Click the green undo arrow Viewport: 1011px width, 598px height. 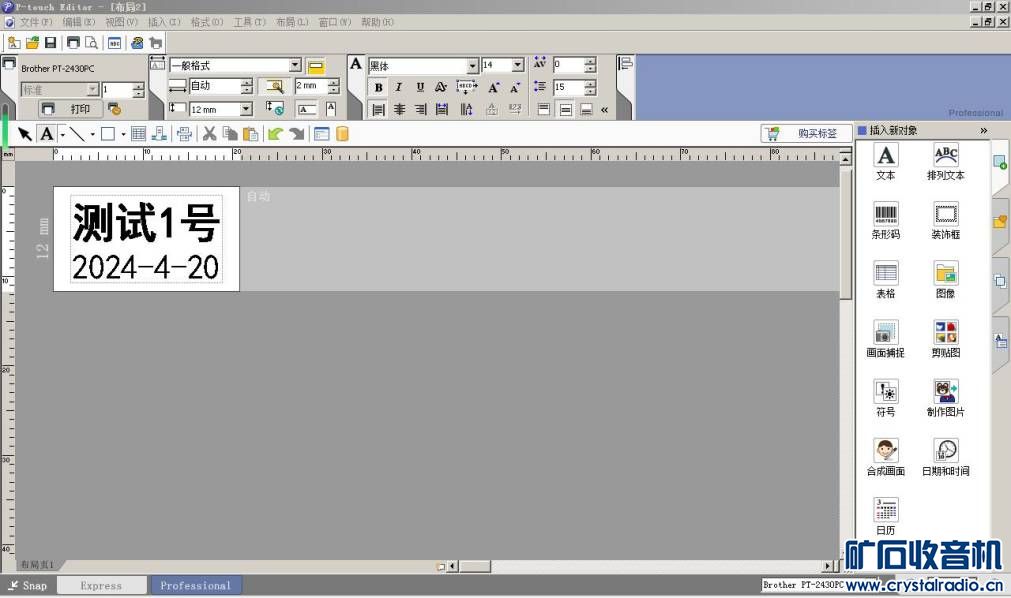pyautogui.click(x=275, y=134)
